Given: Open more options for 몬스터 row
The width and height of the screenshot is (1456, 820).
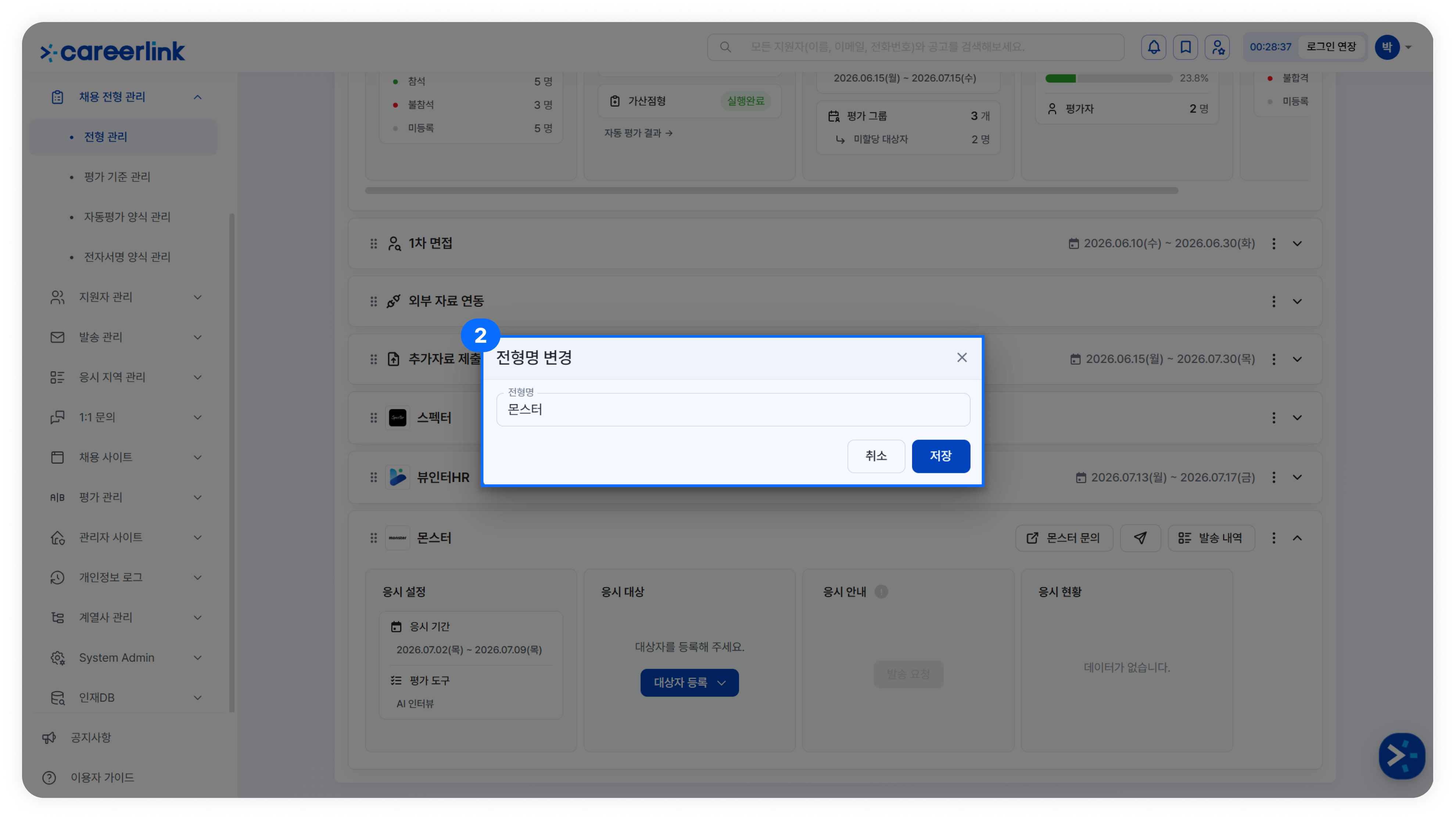Looking at the screenshot, I should [x=1274, y=538].
